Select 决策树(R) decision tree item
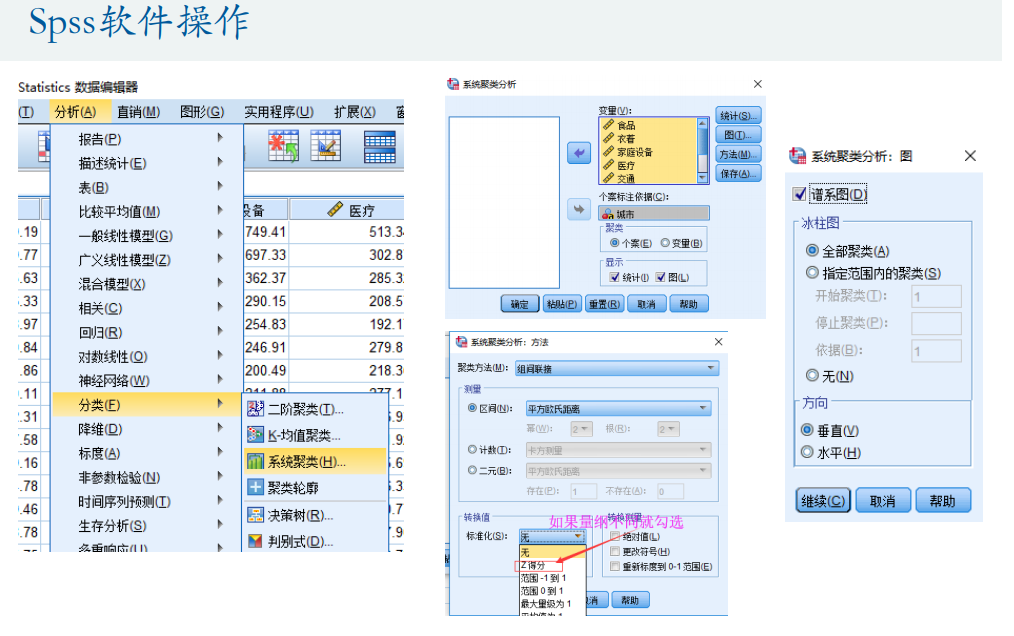1014x636 pixels. click(x=300, y=516)
